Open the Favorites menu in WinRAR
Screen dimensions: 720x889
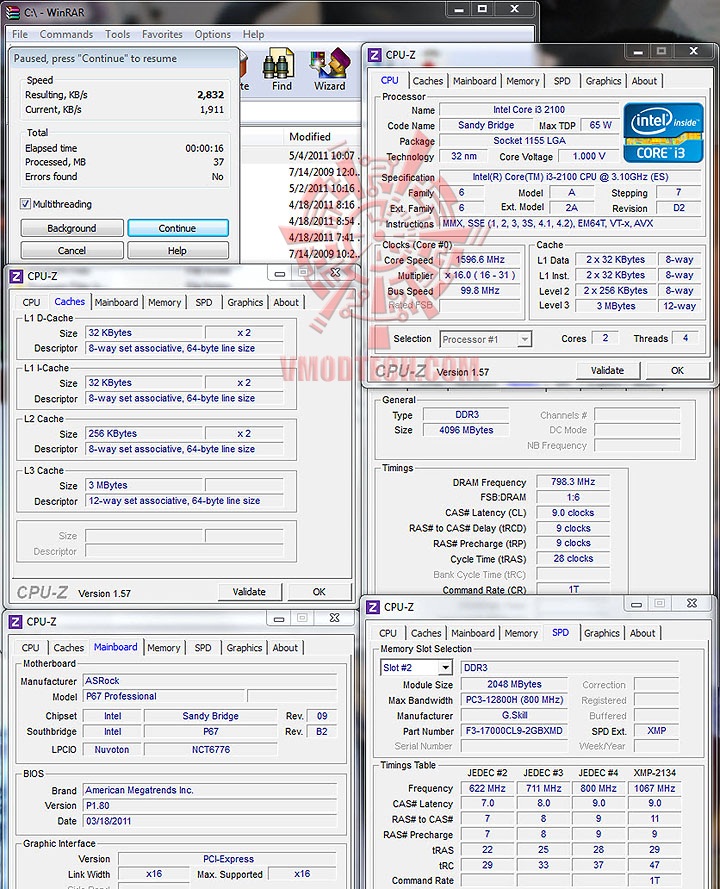click(x=162, y=34)
